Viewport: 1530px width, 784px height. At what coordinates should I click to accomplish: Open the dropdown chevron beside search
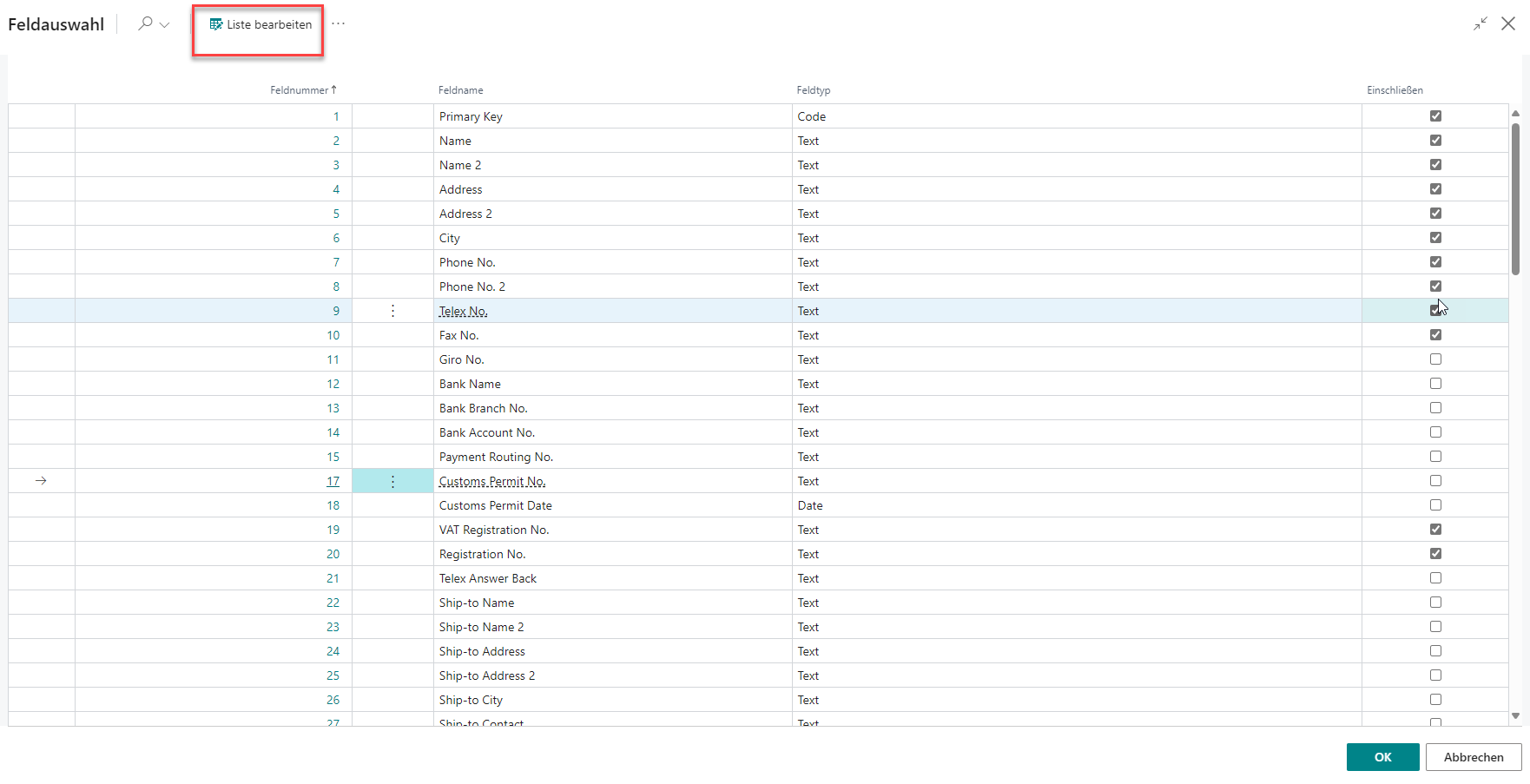(164, 25)
